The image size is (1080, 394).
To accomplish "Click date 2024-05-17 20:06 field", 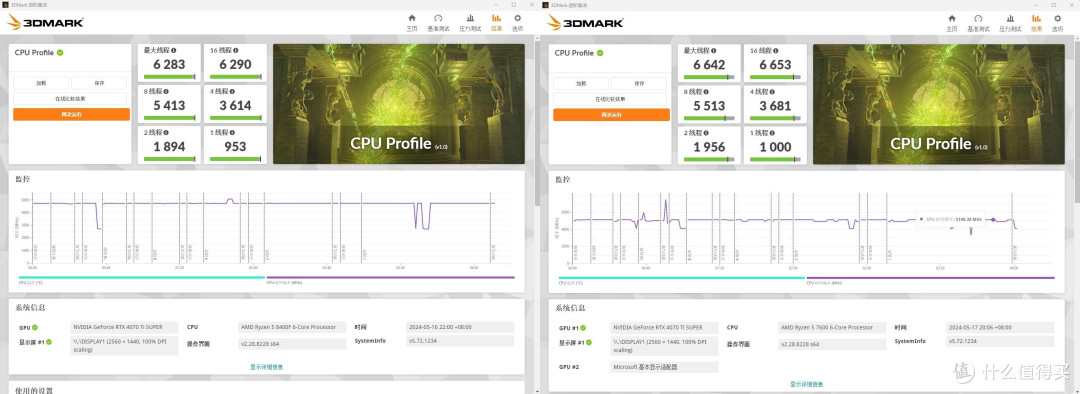I will (x=1000, y=327).
